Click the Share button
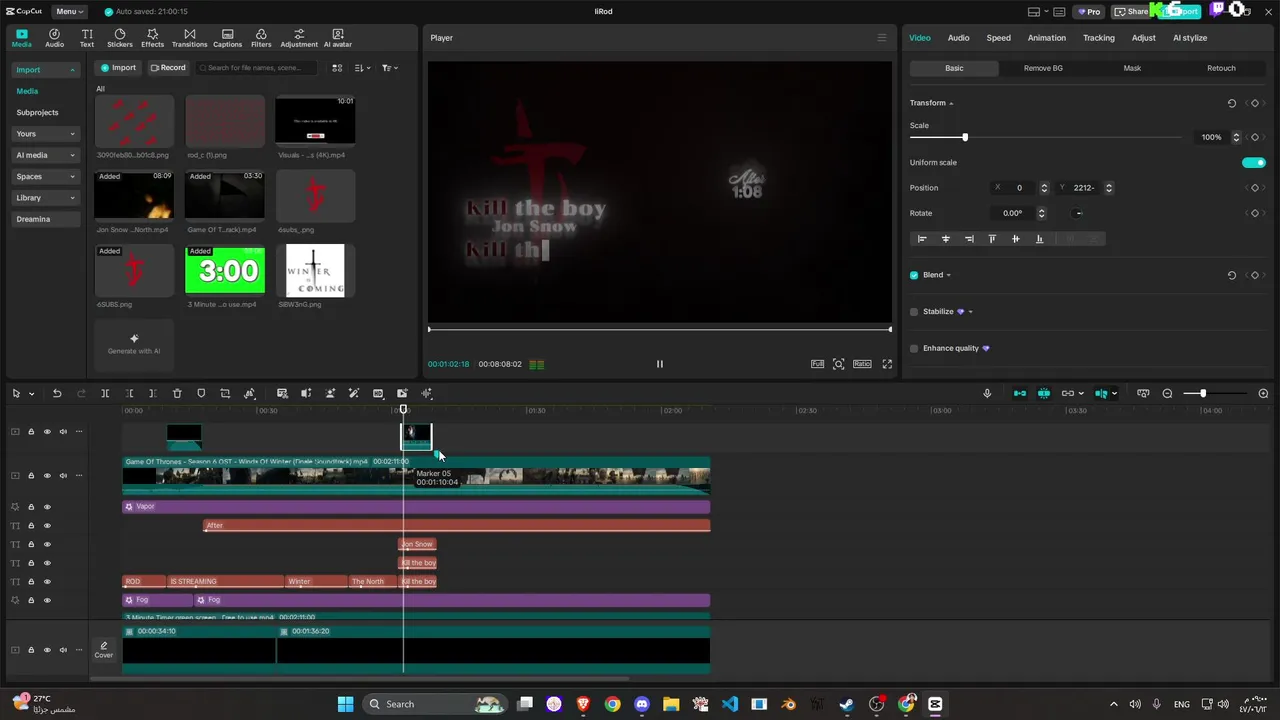This screenshot has width=1280, height=720. click(x=1132, y=12)
